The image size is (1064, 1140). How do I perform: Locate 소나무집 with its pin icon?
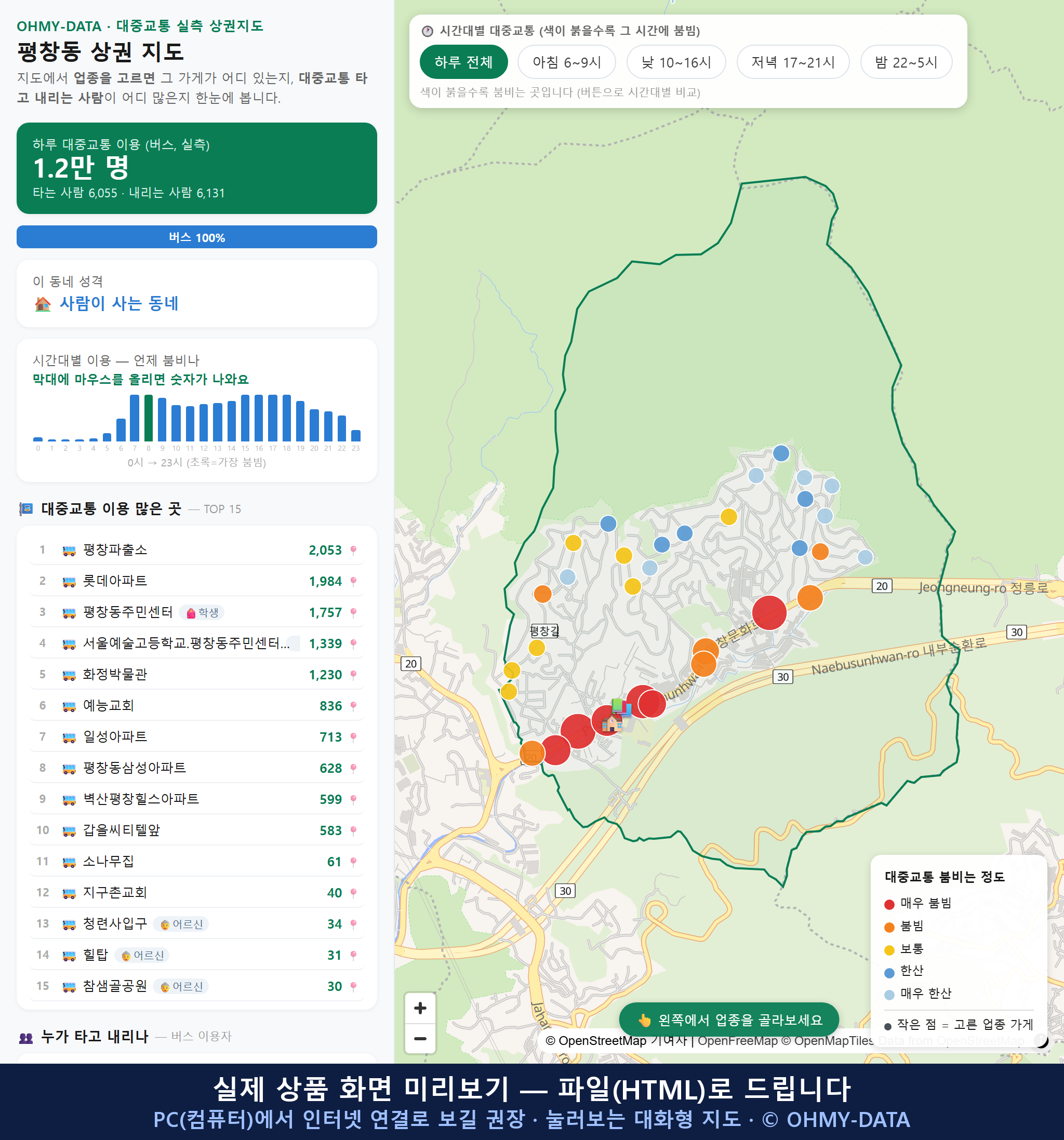click(353, 861)
